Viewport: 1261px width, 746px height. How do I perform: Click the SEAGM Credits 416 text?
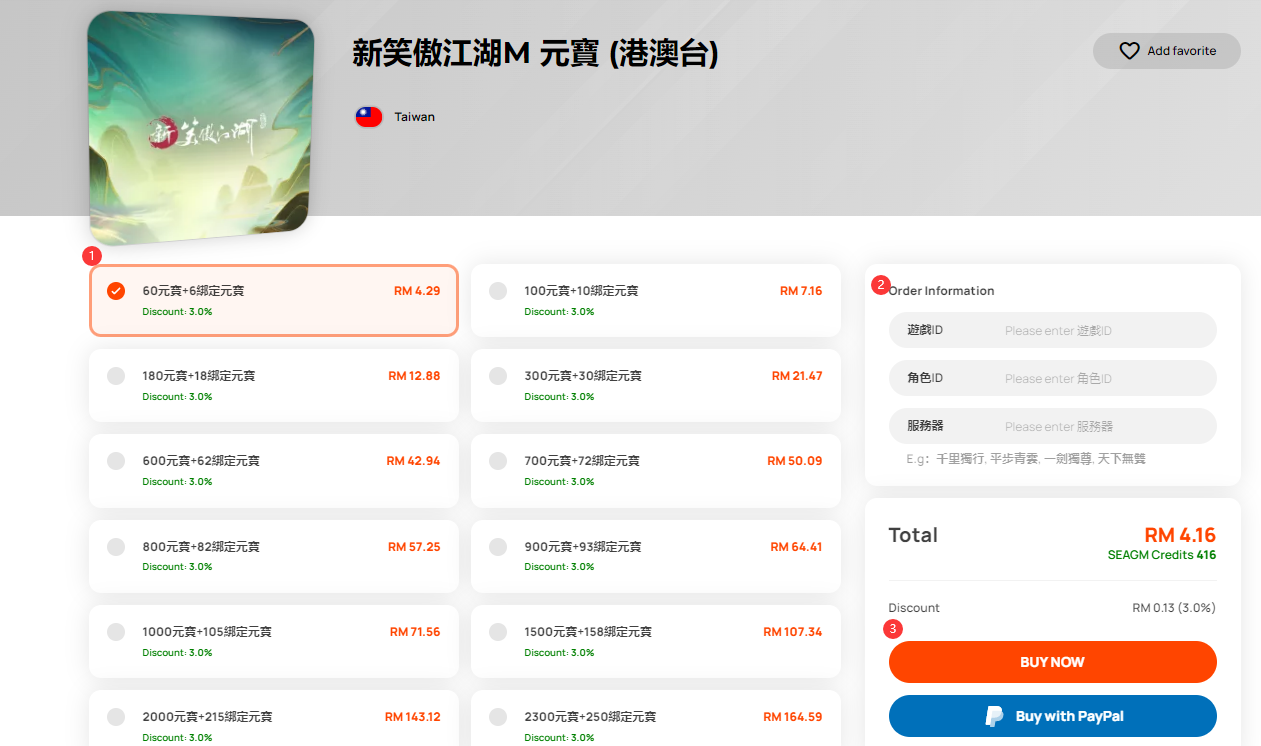(1162, 555)
